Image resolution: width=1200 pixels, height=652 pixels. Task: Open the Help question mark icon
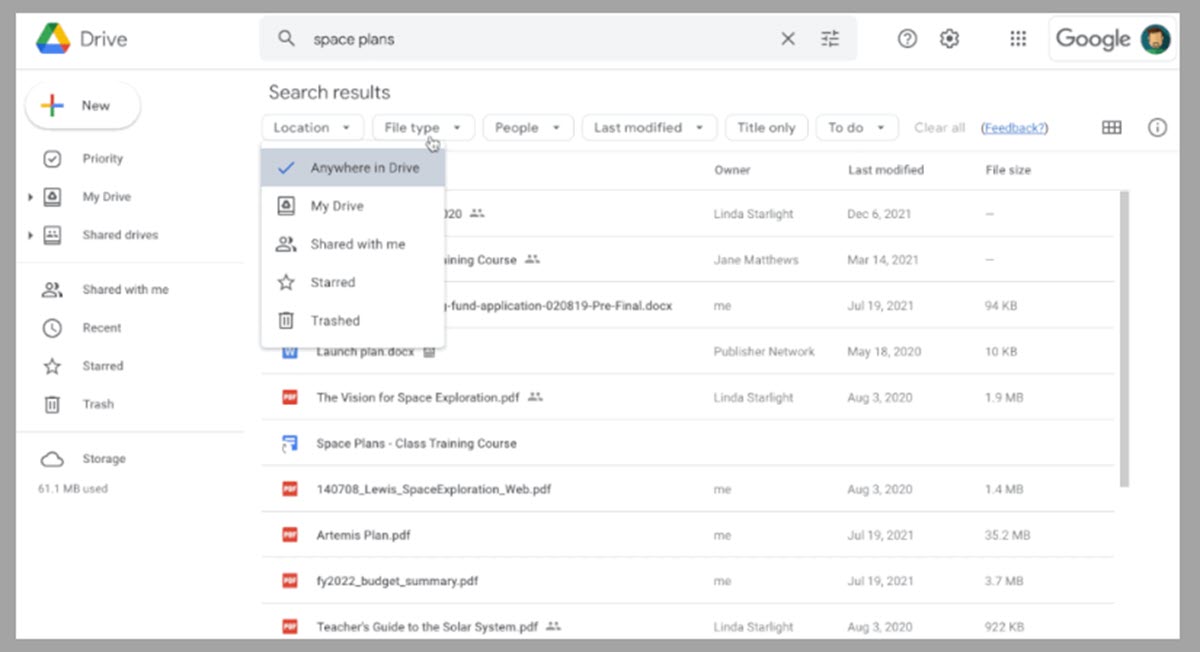(907, 39)
